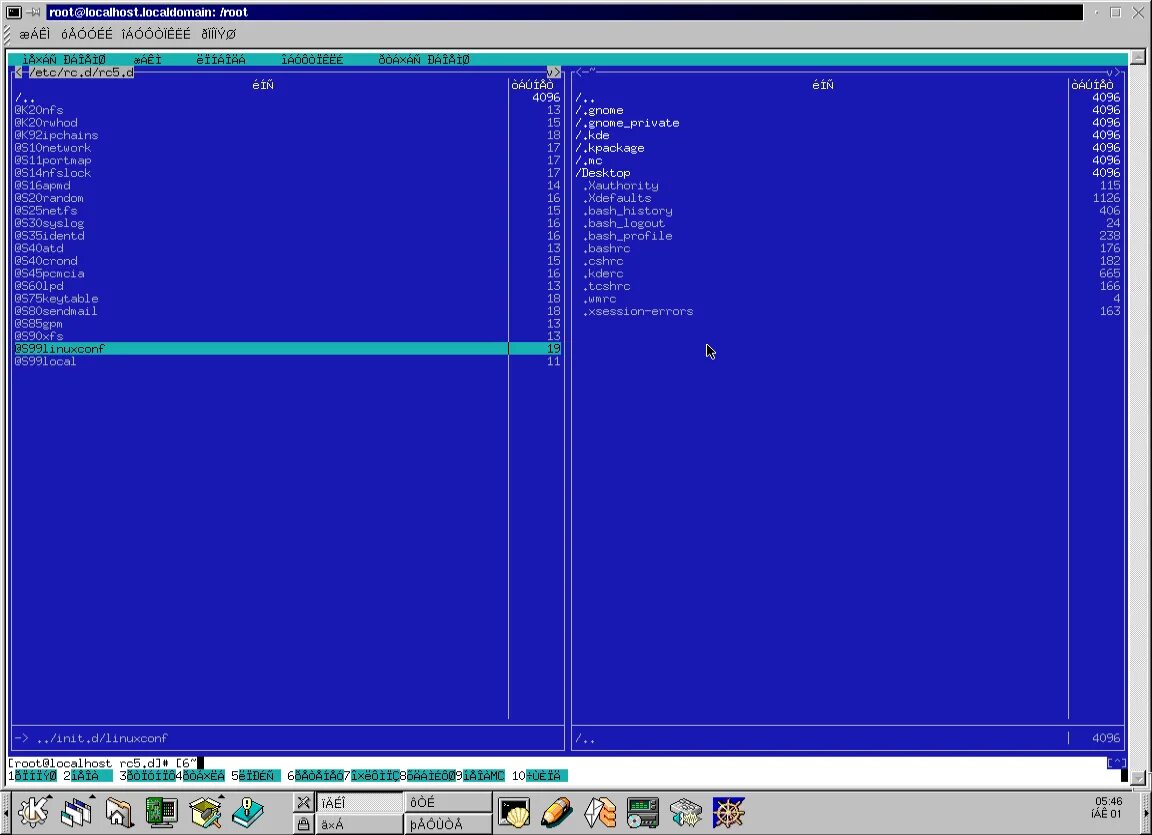This screenshot has height=835, width=1152.
Task: Open the 'ëÏÍÁÎÄÁ' command menu in MC
Action: point(221,59)
